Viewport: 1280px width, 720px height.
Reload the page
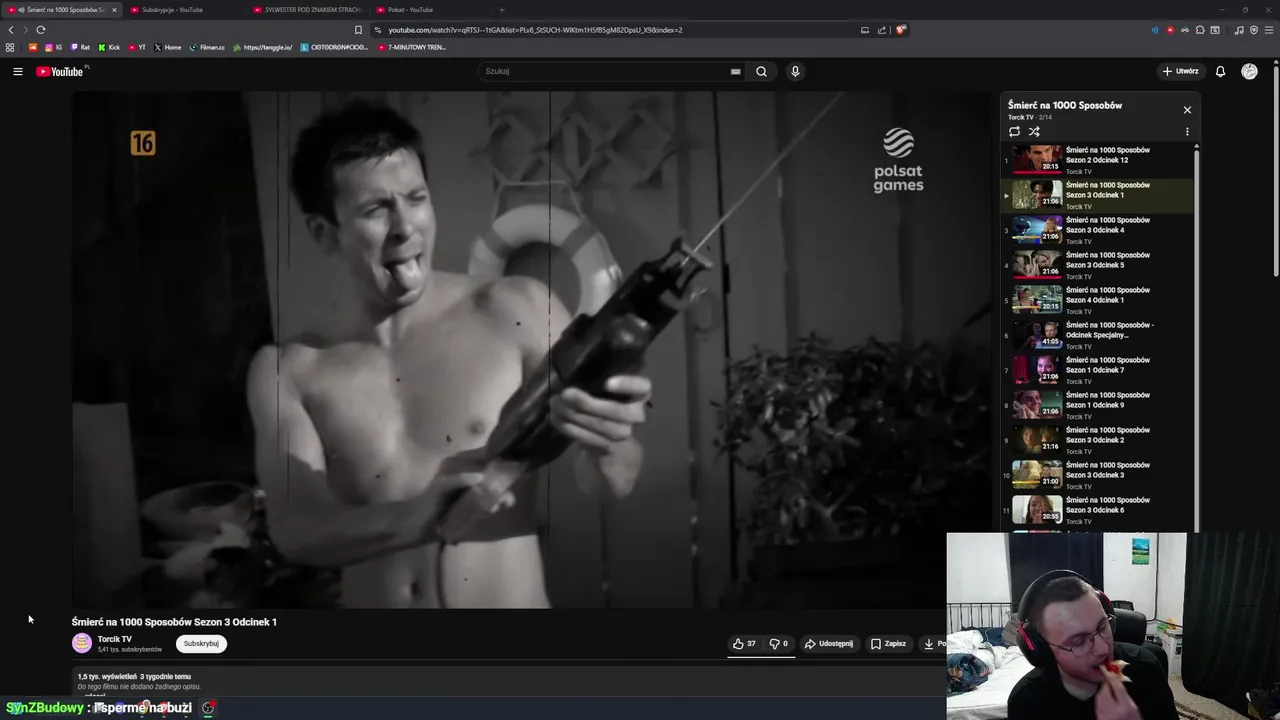(41, 30)
